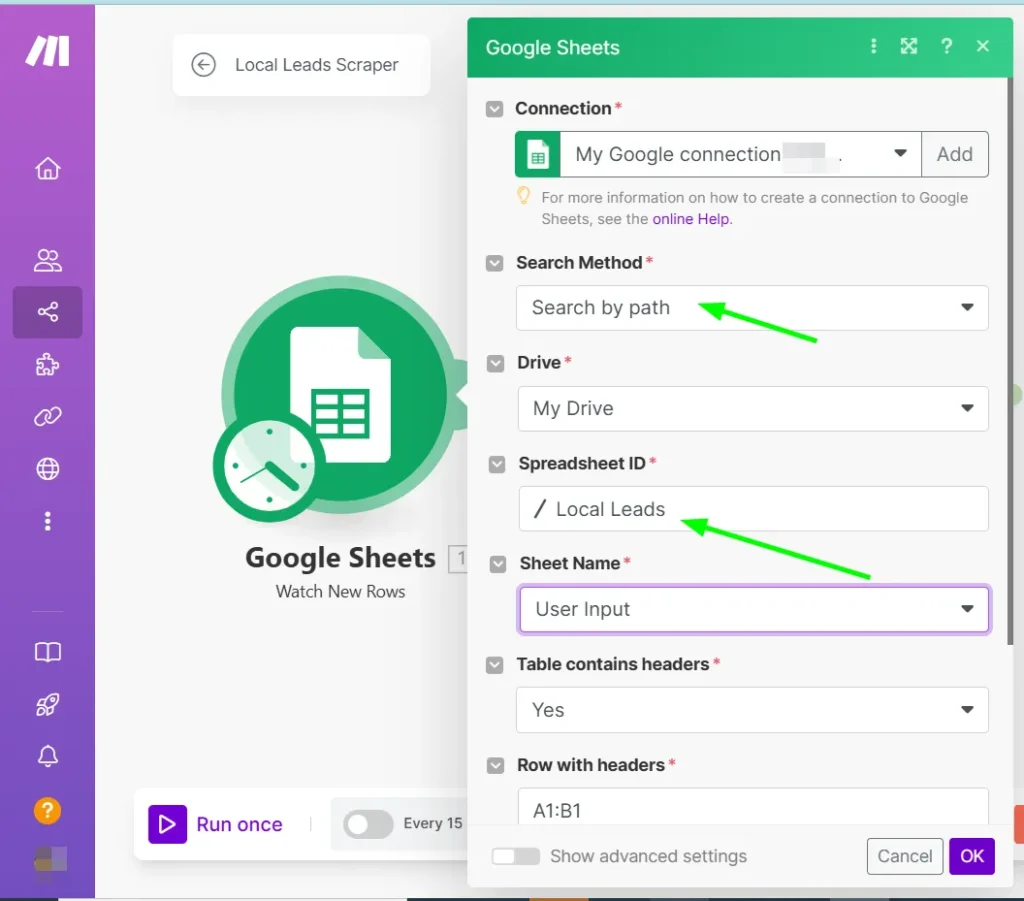
Task: Enable the Every 15 minutes scheduling toggle
Action: click(x=367, y=824)
